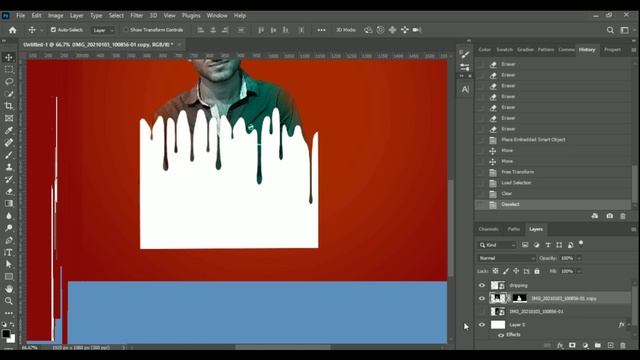The image size is (640, 360).
Task: Switch to the Channels tab
Action: (x=488, y=229)
